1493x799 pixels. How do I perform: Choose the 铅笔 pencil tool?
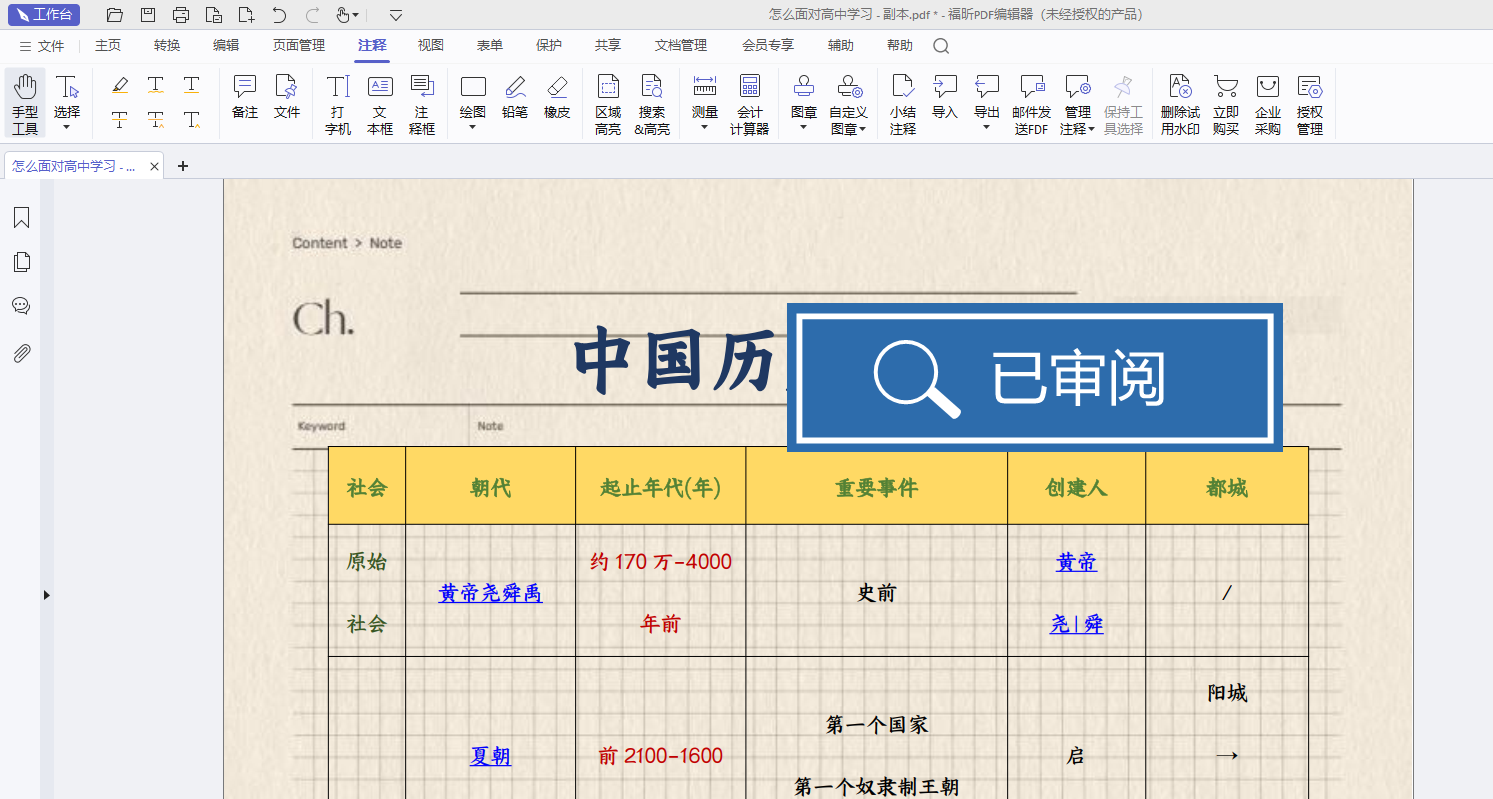[515, 97]
